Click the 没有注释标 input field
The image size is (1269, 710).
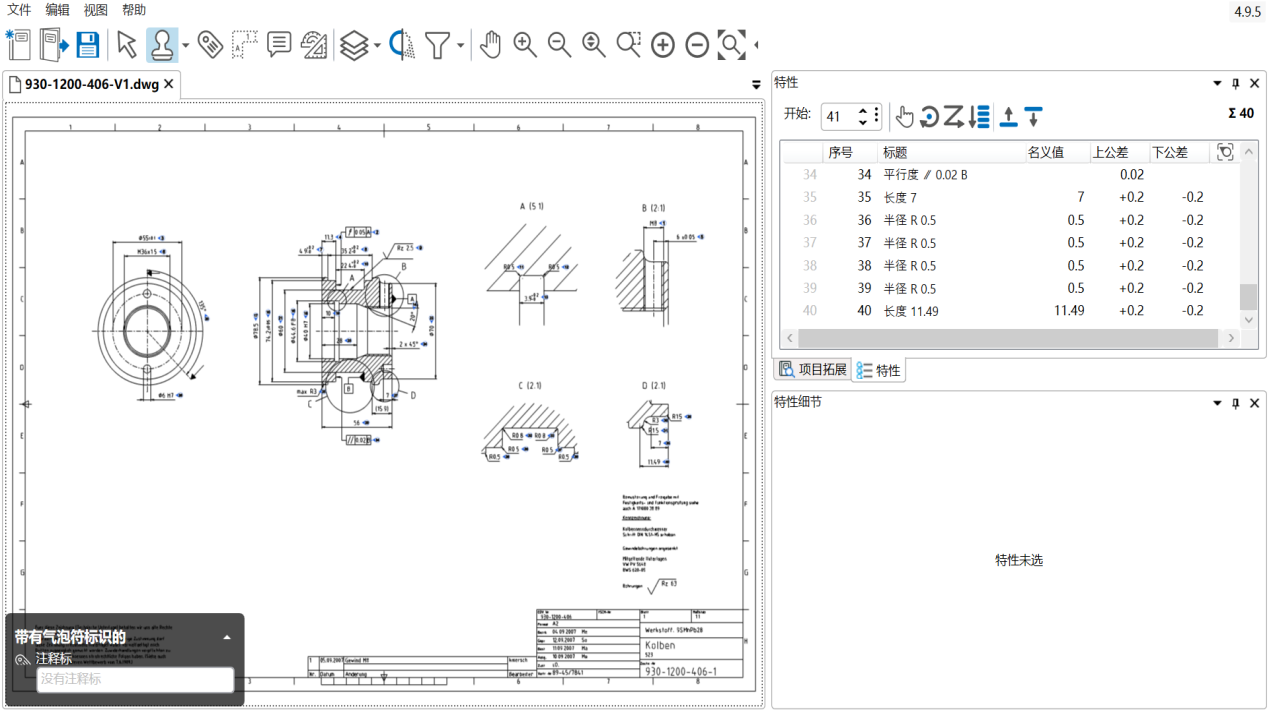135,679
